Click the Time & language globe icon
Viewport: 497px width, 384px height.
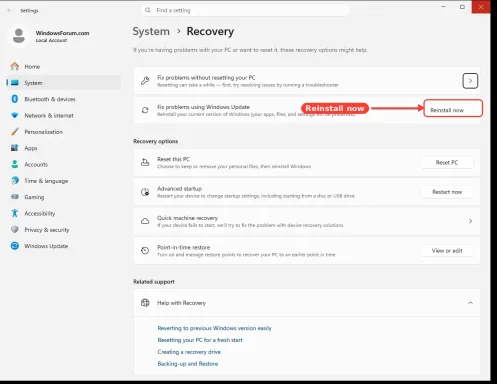(15, 180)
